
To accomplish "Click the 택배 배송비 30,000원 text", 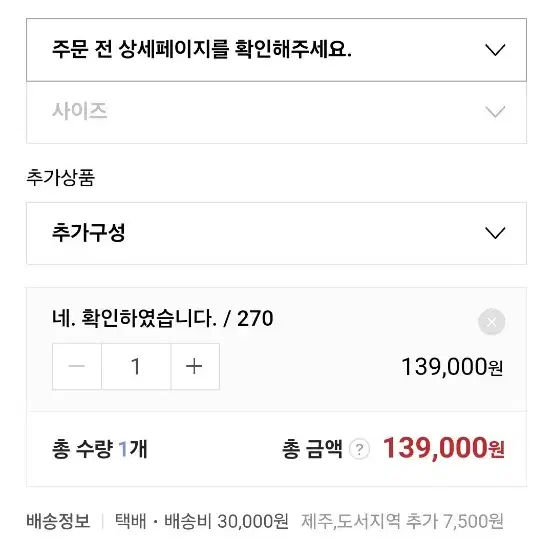I will coord(202,521).
